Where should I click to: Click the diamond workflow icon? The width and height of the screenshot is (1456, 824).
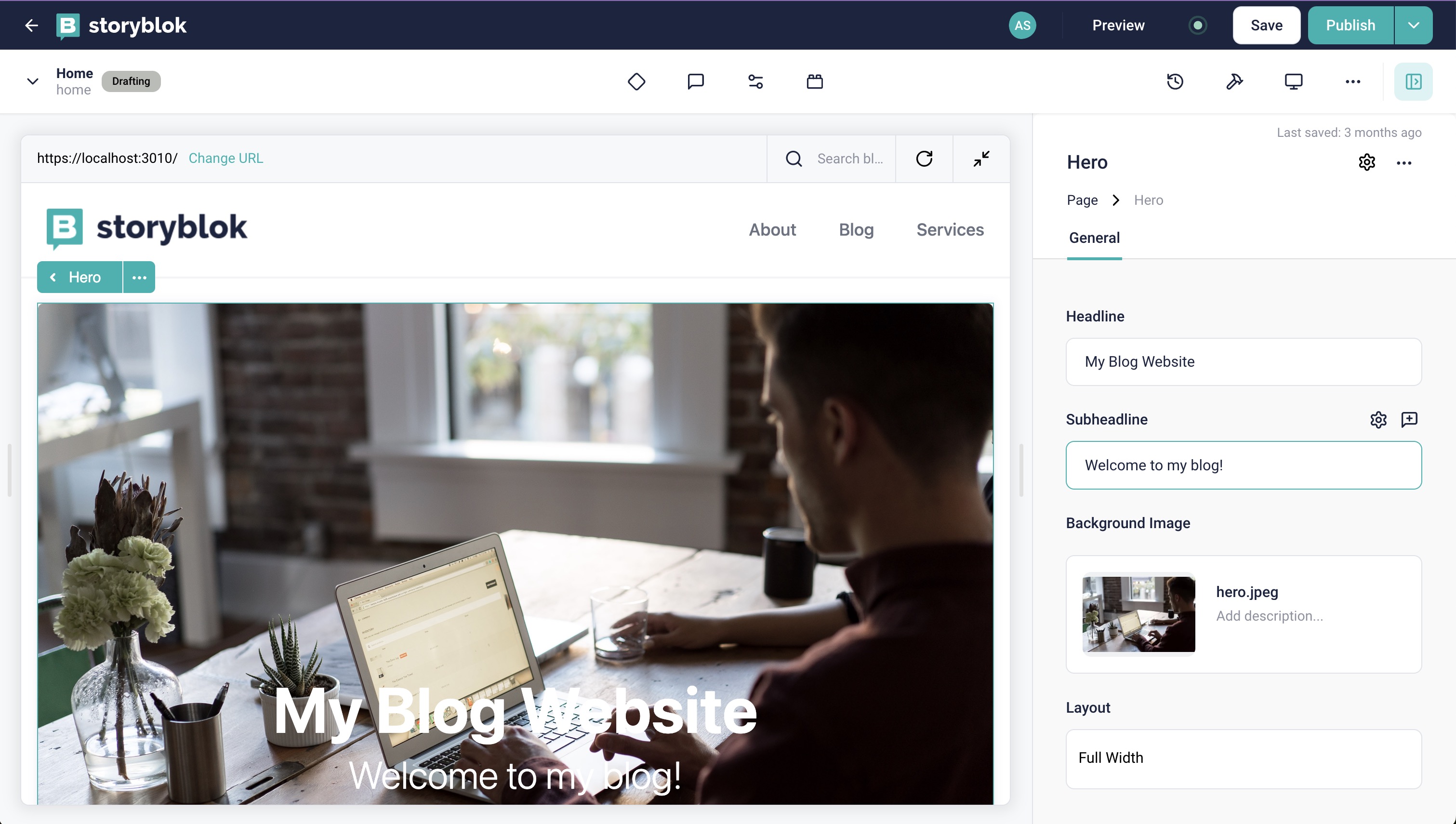click(636, 81)
